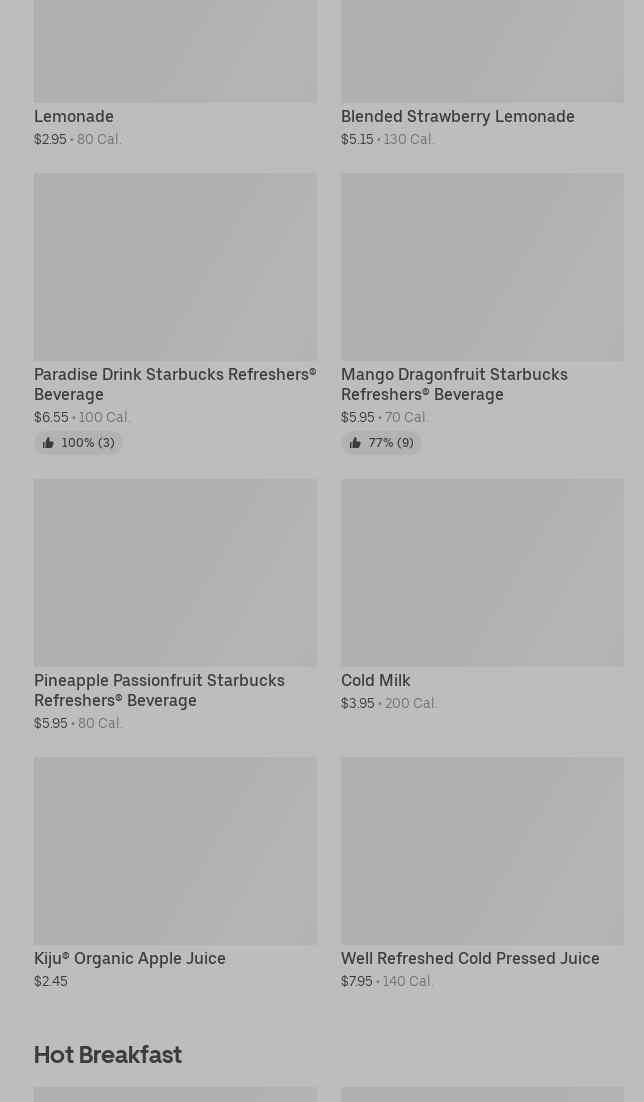Open the Kiju Apple Juice product image

click(175, 850)
